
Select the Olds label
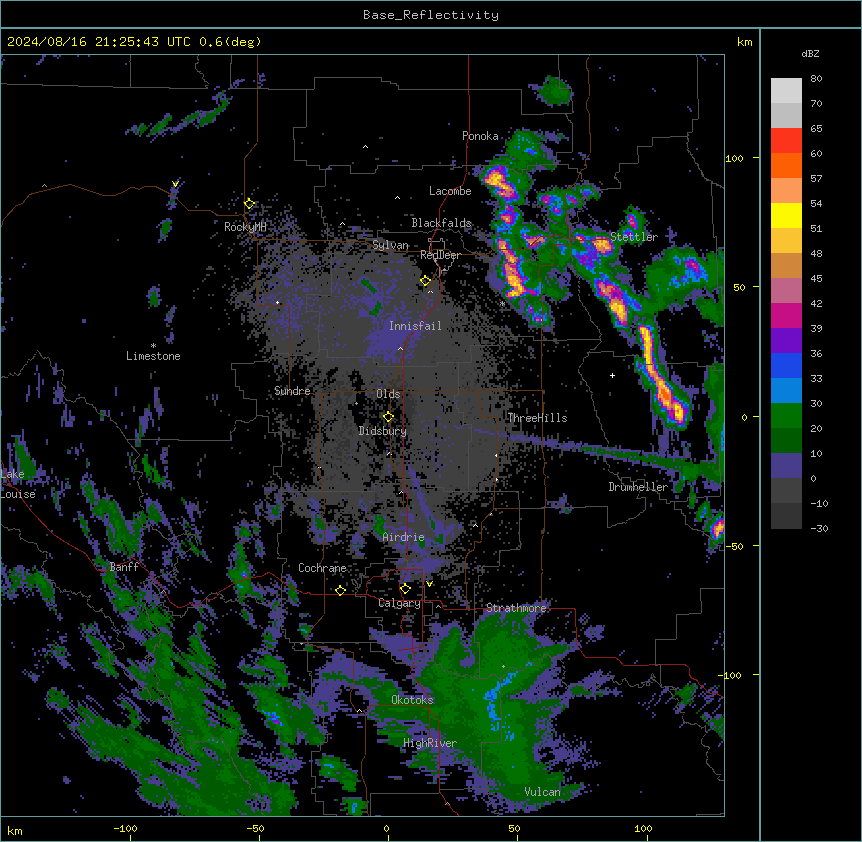pos(388,394)
